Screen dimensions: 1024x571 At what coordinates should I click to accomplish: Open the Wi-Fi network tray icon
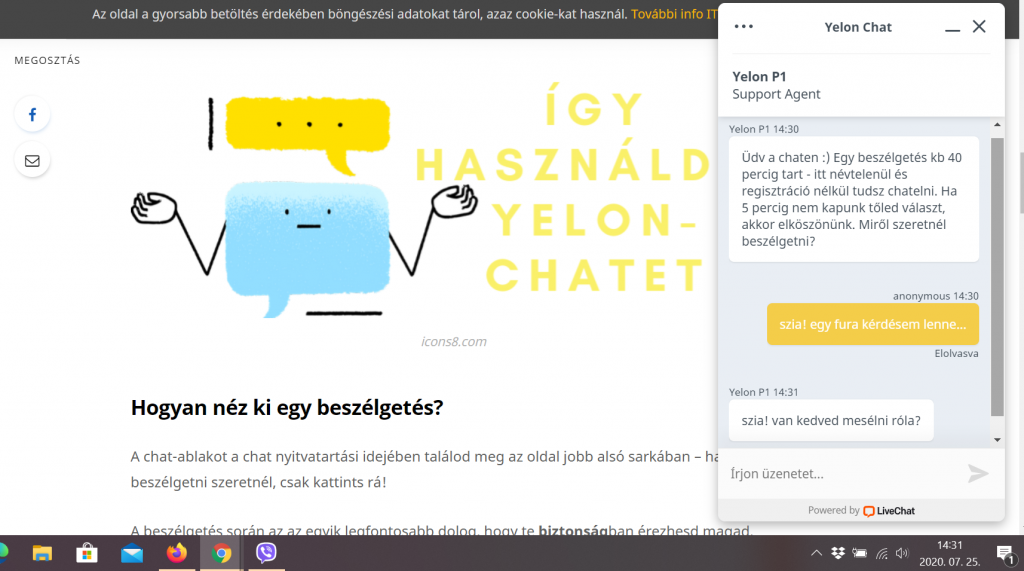point(882,554)
